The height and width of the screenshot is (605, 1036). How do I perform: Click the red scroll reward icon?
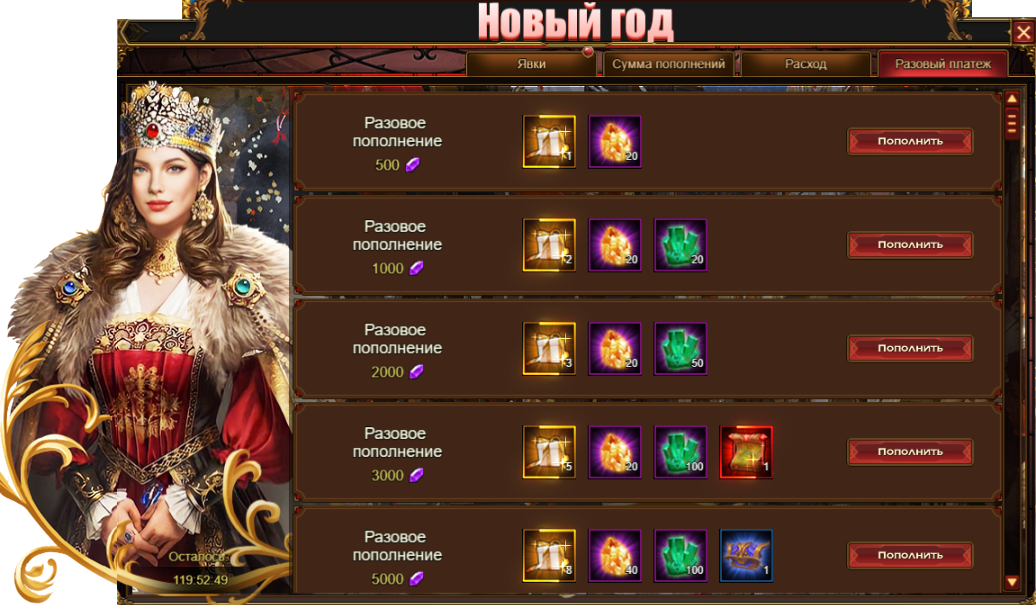(746, 452)
